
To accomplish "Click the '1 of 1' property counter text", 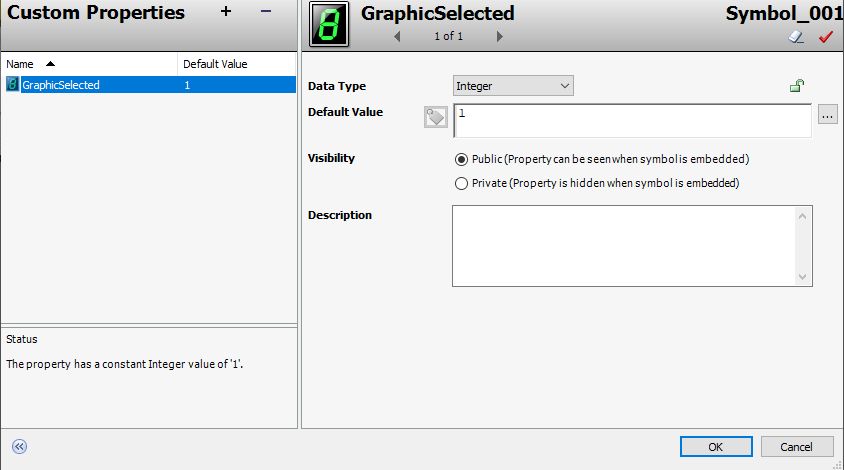I will [x=448, y=36].
